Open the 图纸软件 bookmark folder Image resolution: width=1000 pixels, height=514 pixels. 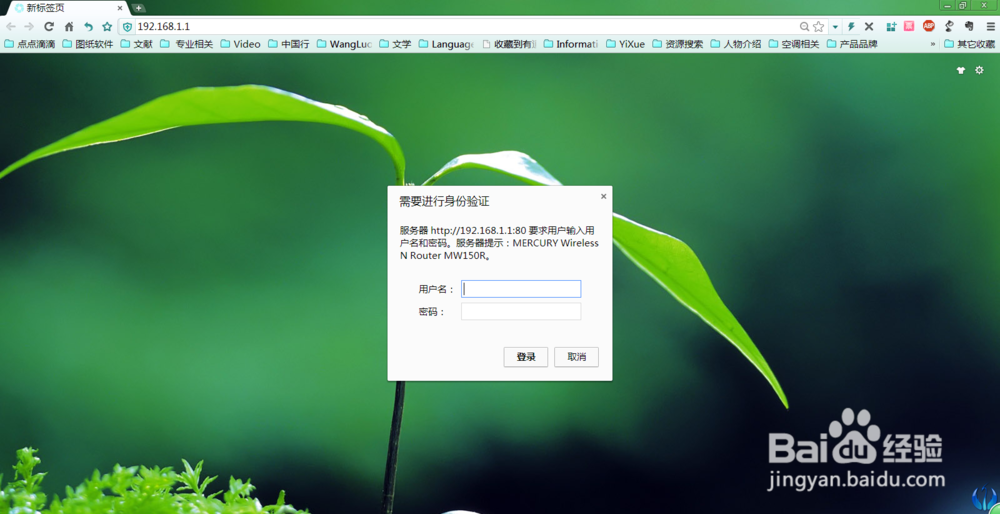(88, 44)
